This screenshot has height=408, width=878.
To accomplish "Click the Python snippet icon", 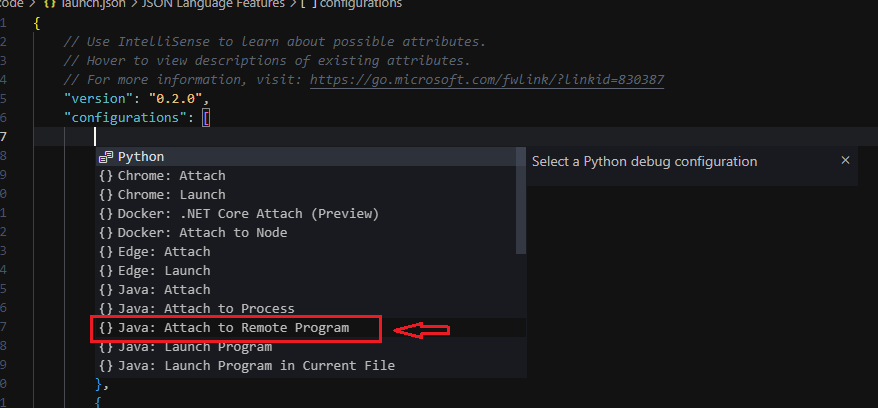I will [106, 157].
